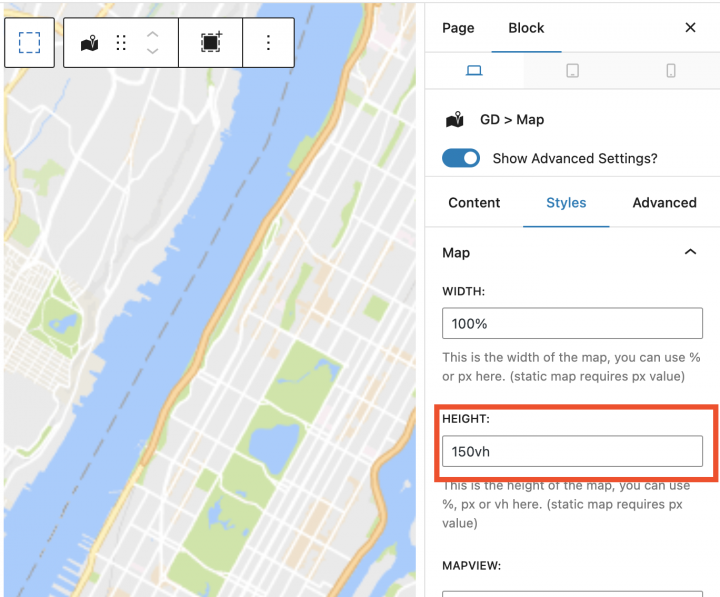This screenshot has height=597, width=720.
Task: Collapse the Map section with the chevron
Action: pos(690,253)
